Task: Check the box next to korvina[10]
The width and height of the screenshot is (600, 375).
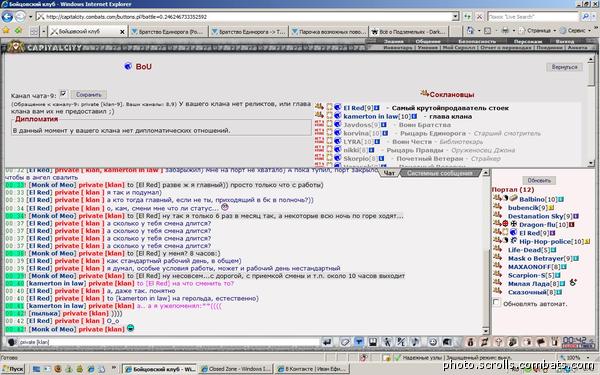Action: click(329, 133)
